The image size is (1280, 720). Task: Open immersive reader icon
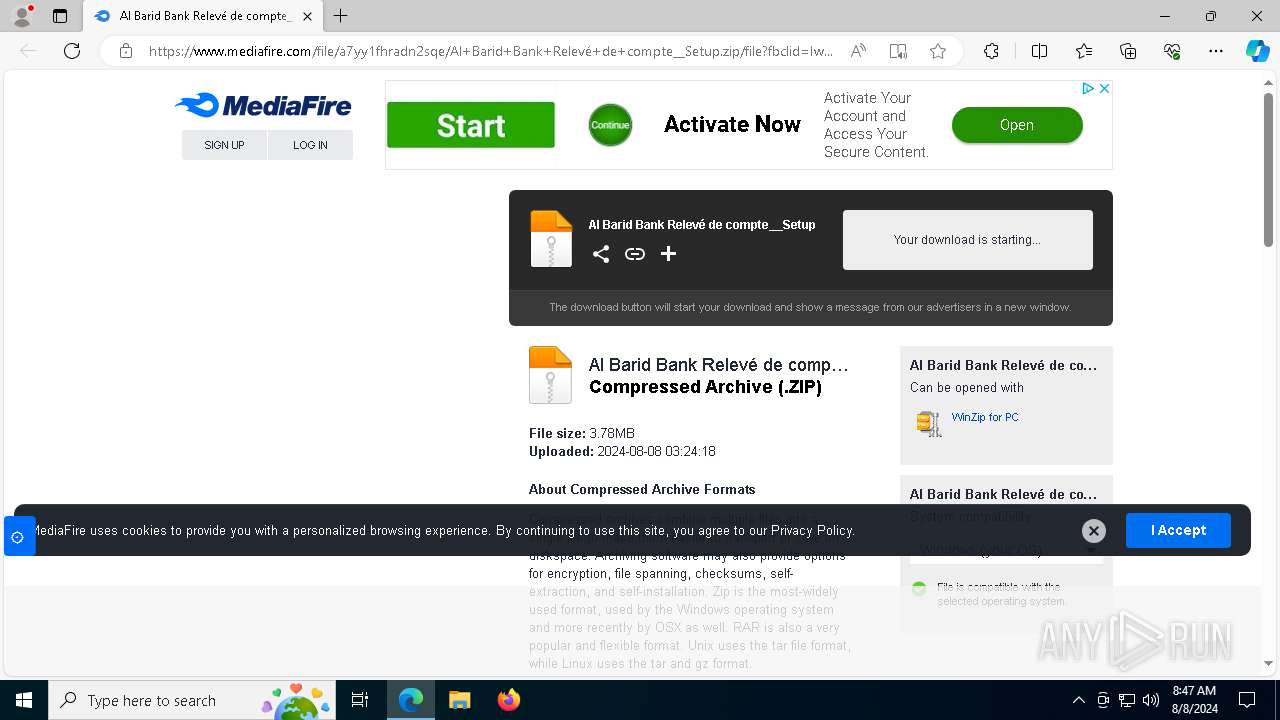(x=898, y=51)
